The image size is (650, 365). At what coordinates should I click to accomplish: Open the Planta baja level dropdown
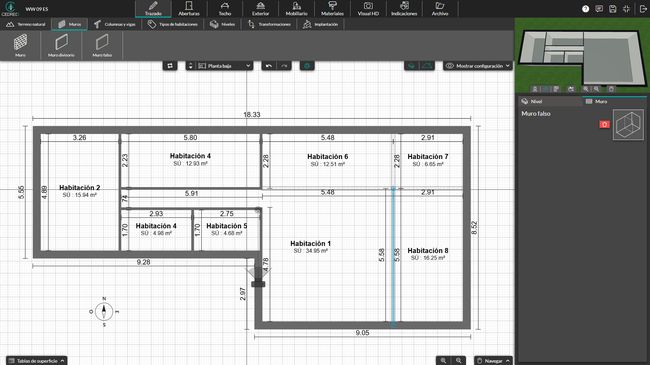(x=224, y=66)
